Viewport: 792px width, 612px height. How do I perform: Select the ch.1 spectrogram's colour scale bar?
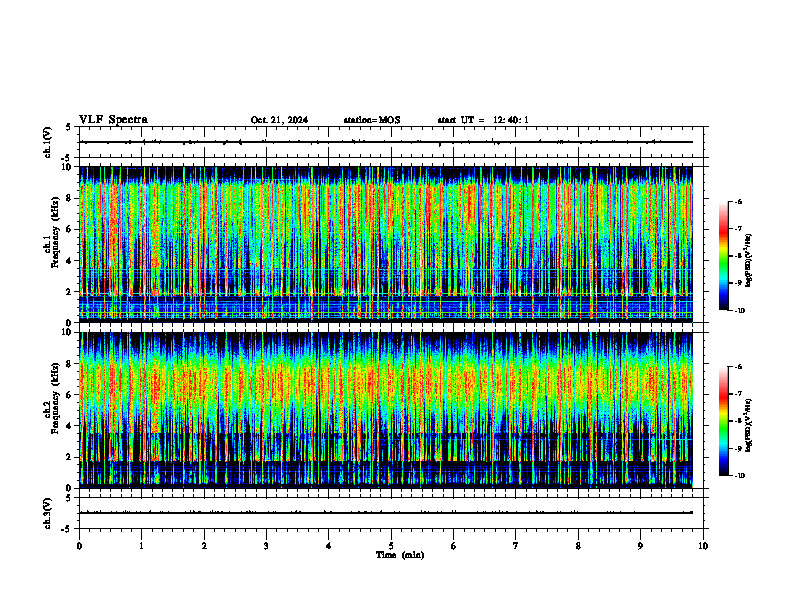tap(723, 256)
